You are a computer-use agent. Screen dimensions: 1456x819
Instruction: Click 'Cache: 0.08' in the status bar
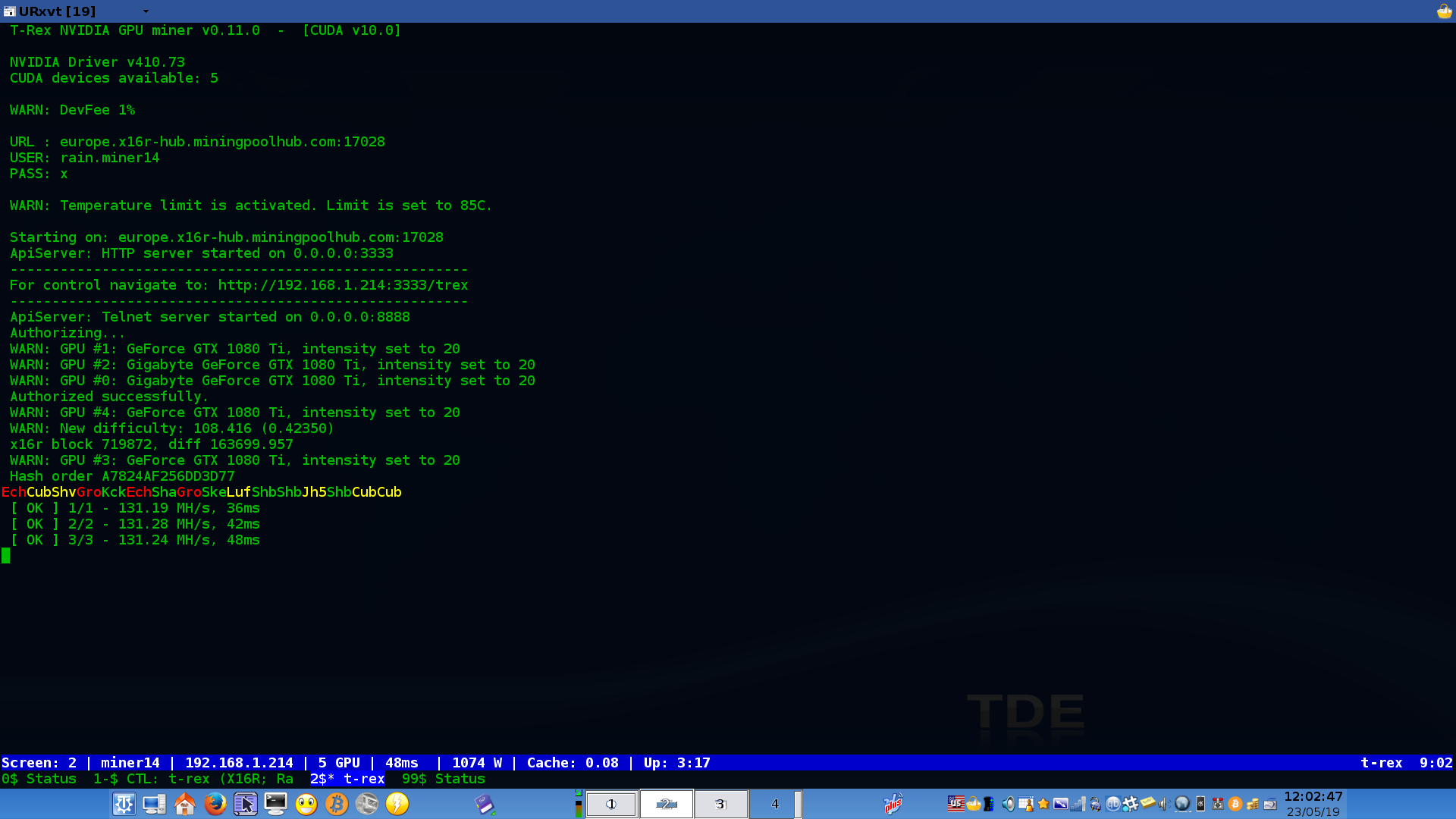point(573,763)
